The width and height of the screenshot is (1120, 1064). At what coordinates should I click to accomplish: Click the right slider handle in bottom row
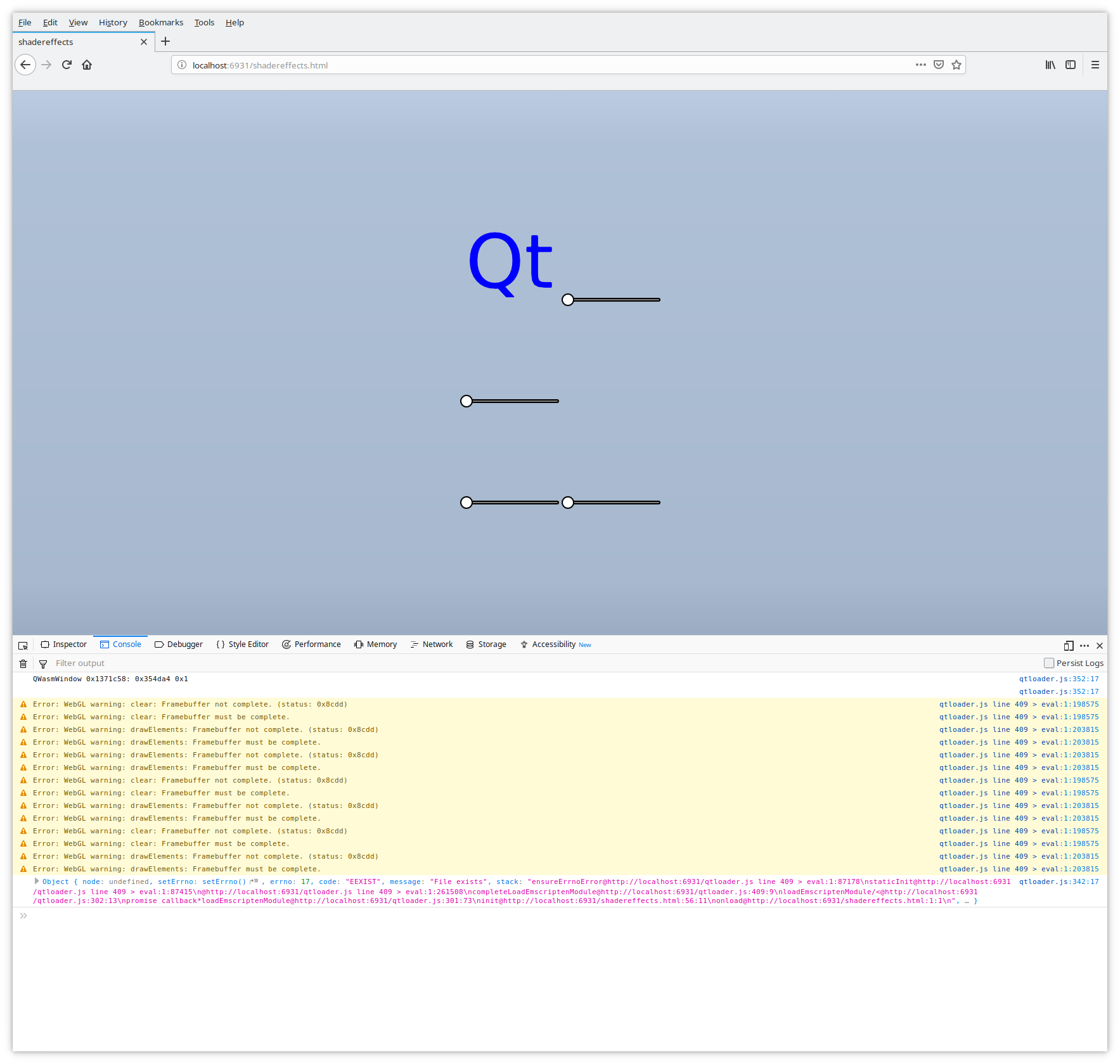click(x=568, y=503)
